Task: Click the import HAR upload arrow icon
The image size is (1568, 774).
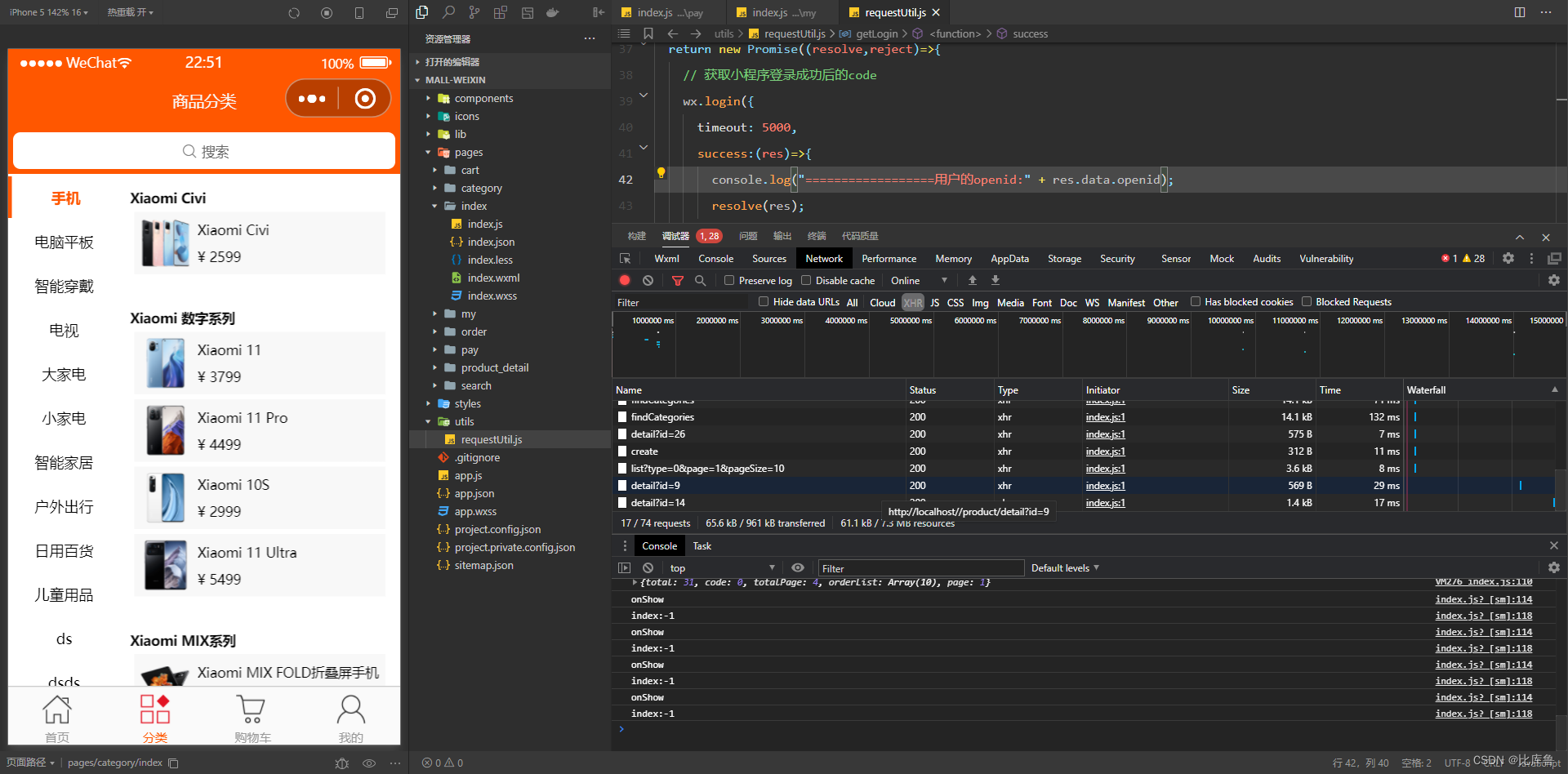Action: 973,280
